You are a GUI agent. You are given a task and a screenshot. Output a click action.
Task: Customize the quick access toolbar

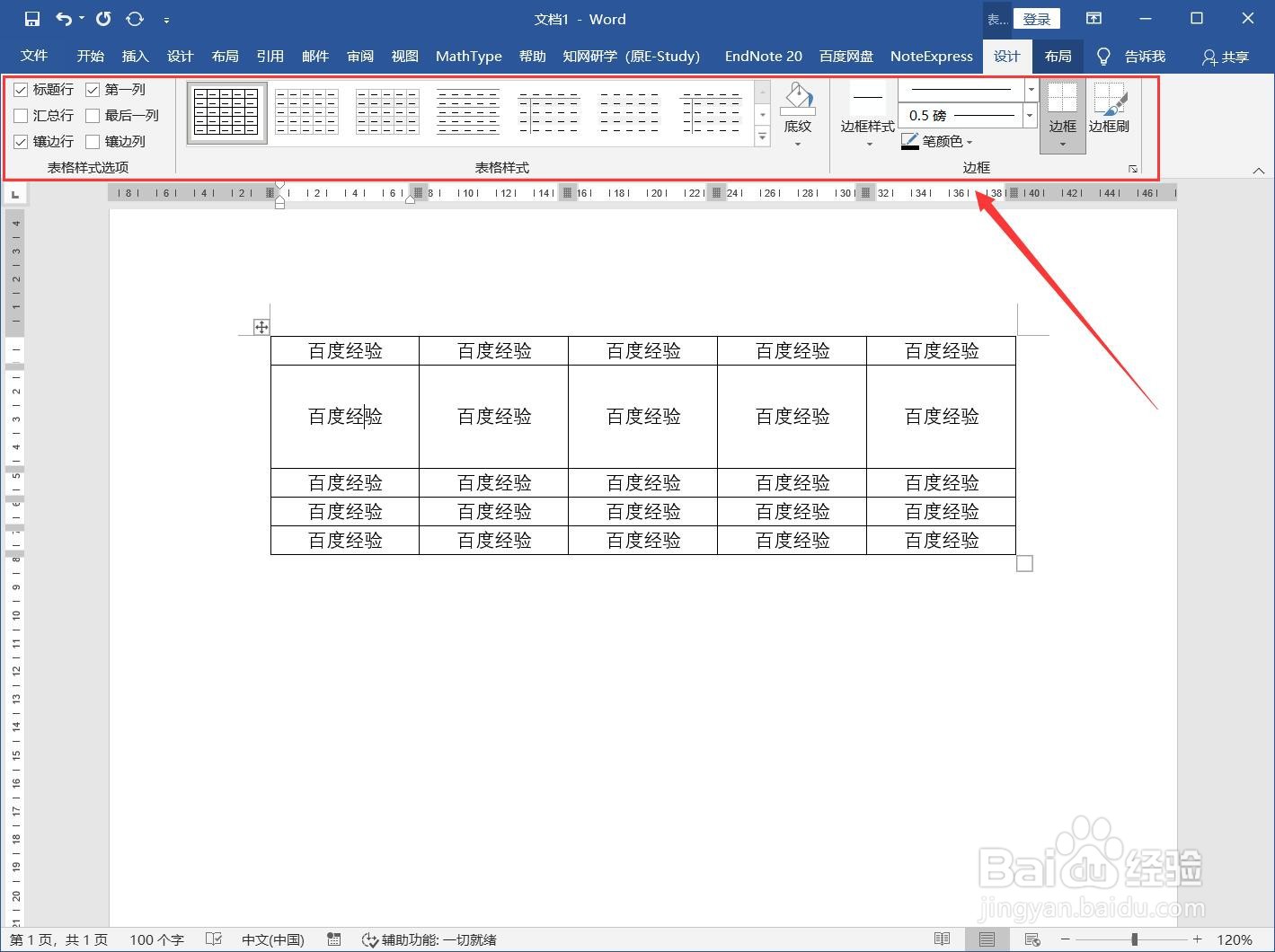tap(166, 19)
